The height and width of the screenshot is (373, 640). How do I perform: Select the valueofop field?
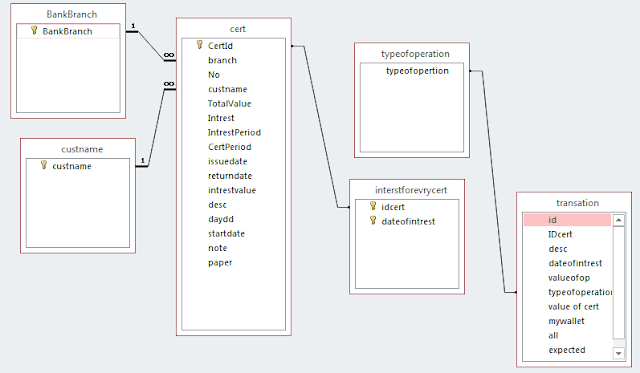point(569,278)
